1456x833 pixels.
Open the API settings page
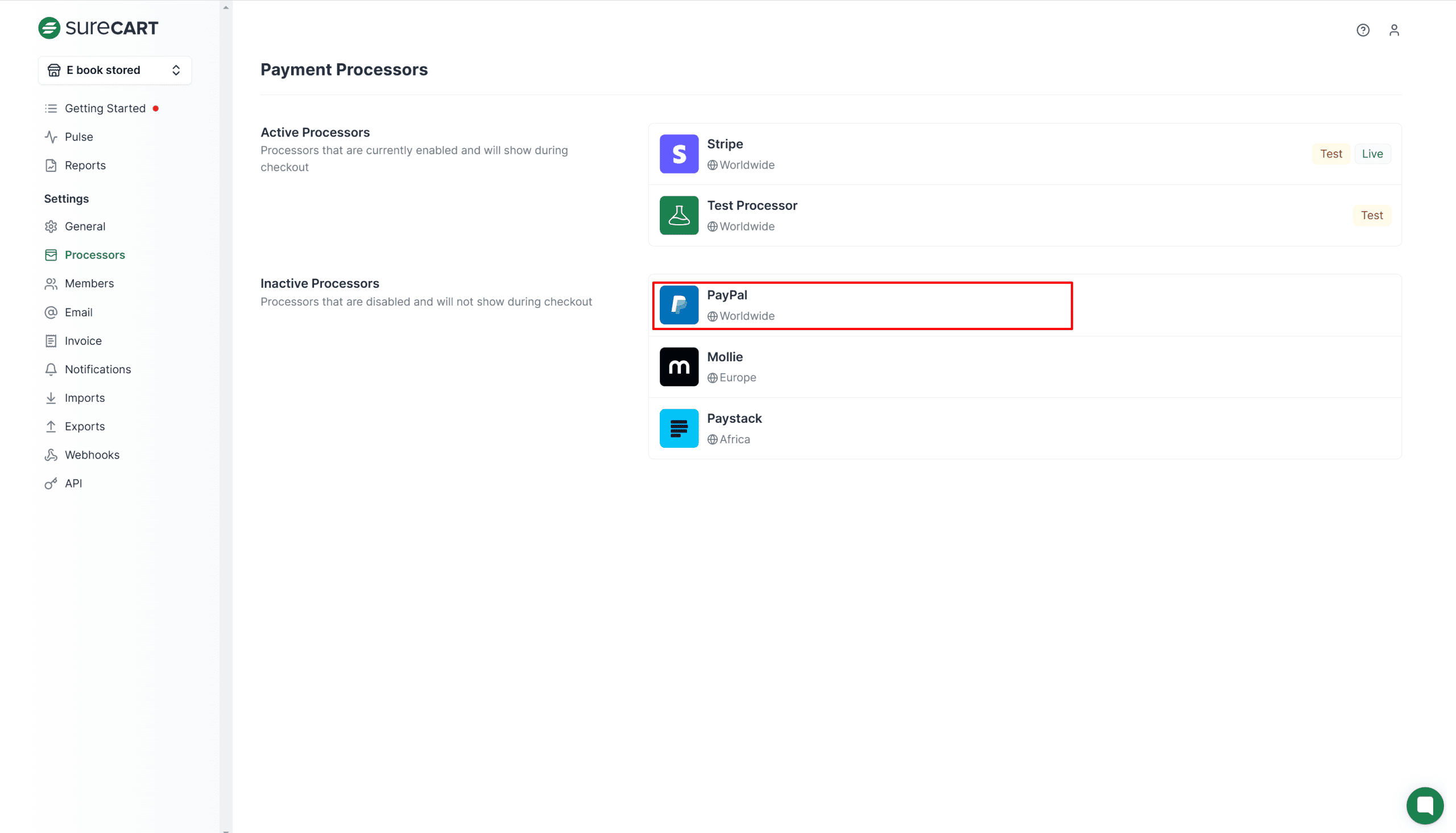(x=73, y=484)
